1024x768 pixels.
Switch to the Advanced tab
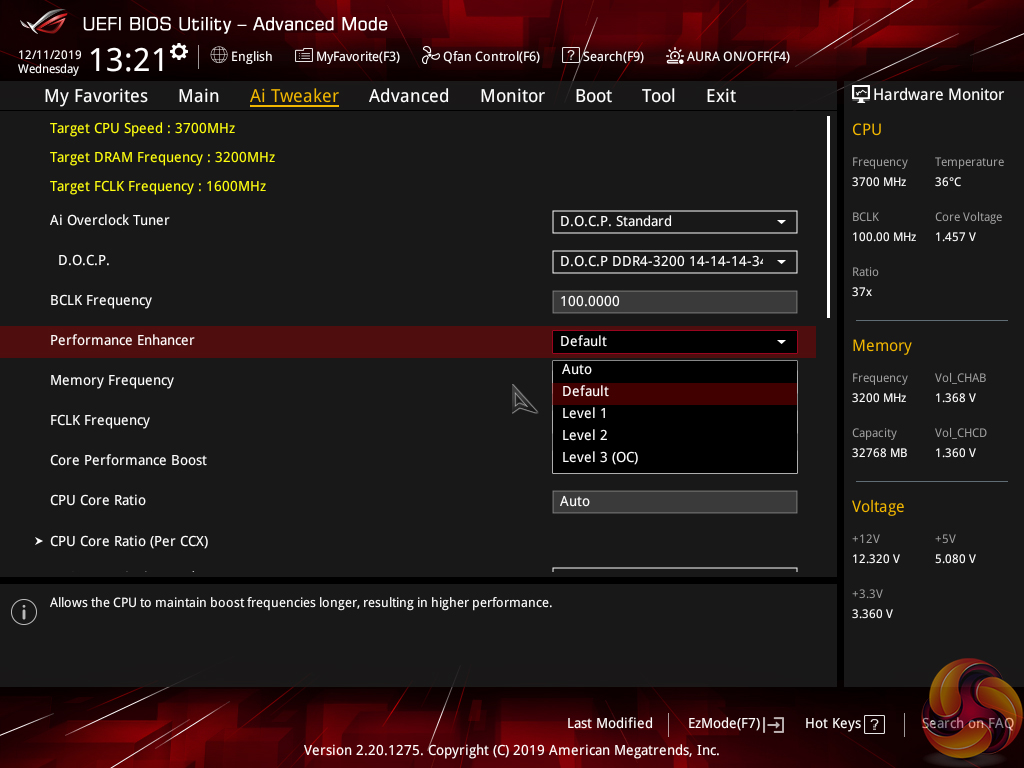[408, 96]
